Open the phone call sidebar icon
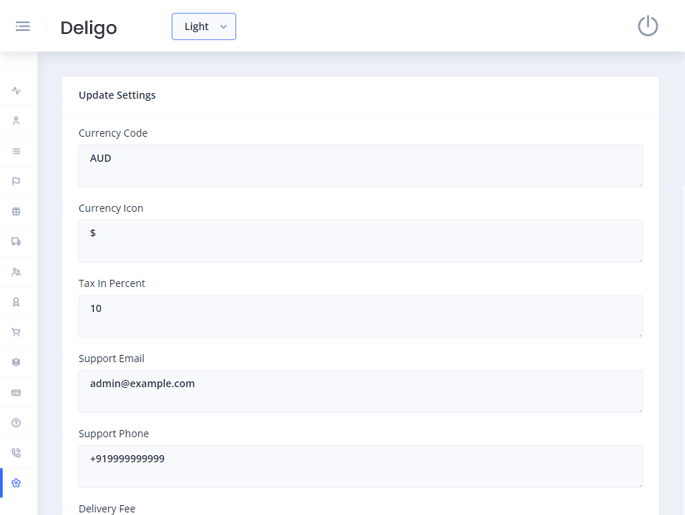 click(x=16, y=453)
